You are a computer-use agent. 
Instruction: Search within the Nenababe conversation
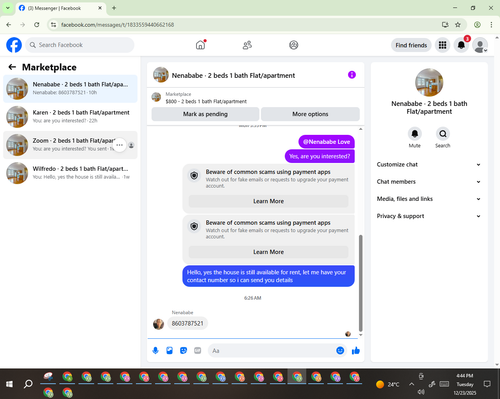tap(443, 134)
